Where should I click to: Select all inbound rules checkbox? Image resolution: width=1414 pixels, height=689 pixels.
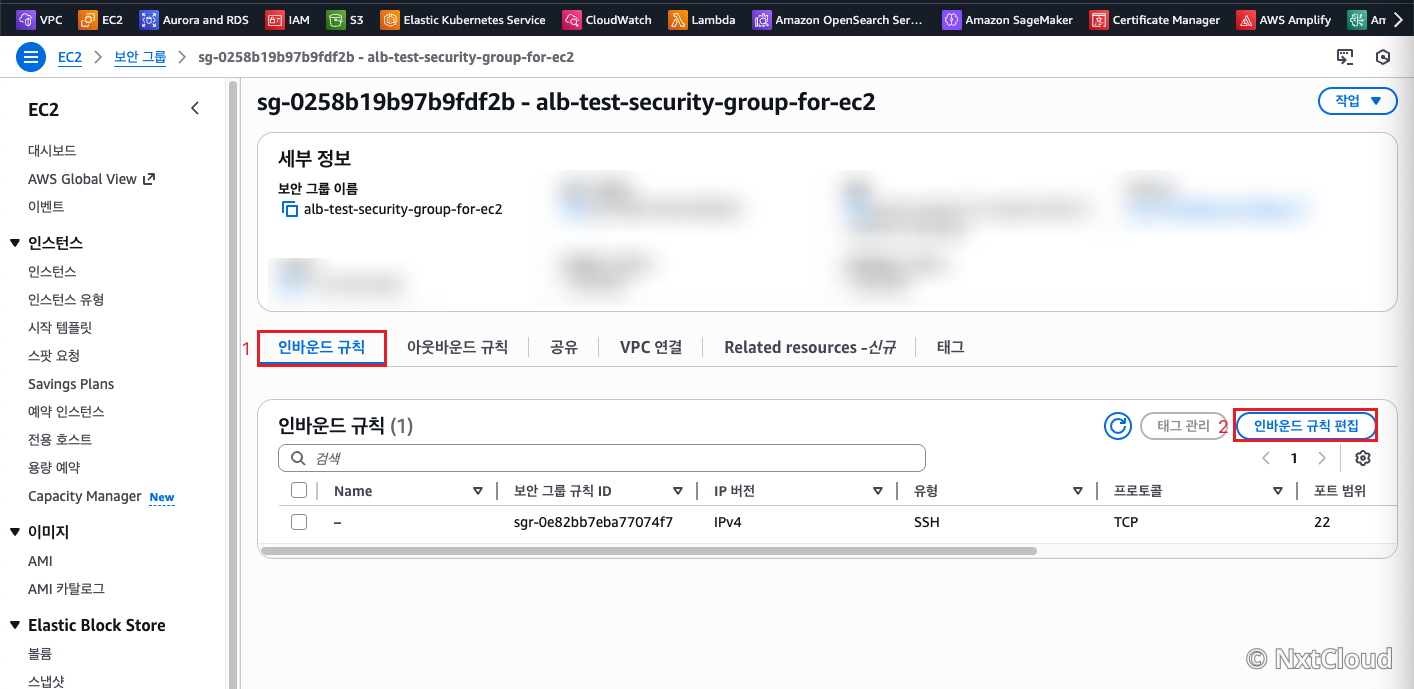tap(298, 490)
